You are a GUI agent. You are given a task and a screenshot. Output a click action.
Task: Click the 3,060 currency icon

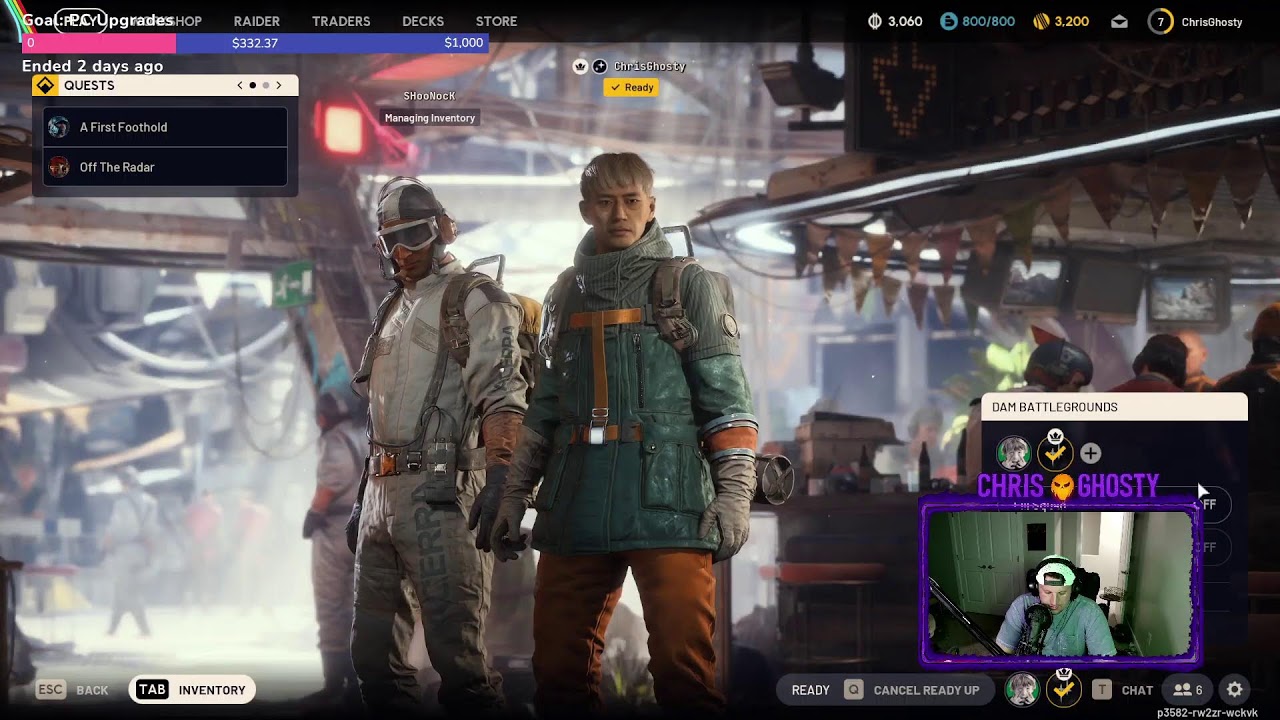(x=875, y=21)
